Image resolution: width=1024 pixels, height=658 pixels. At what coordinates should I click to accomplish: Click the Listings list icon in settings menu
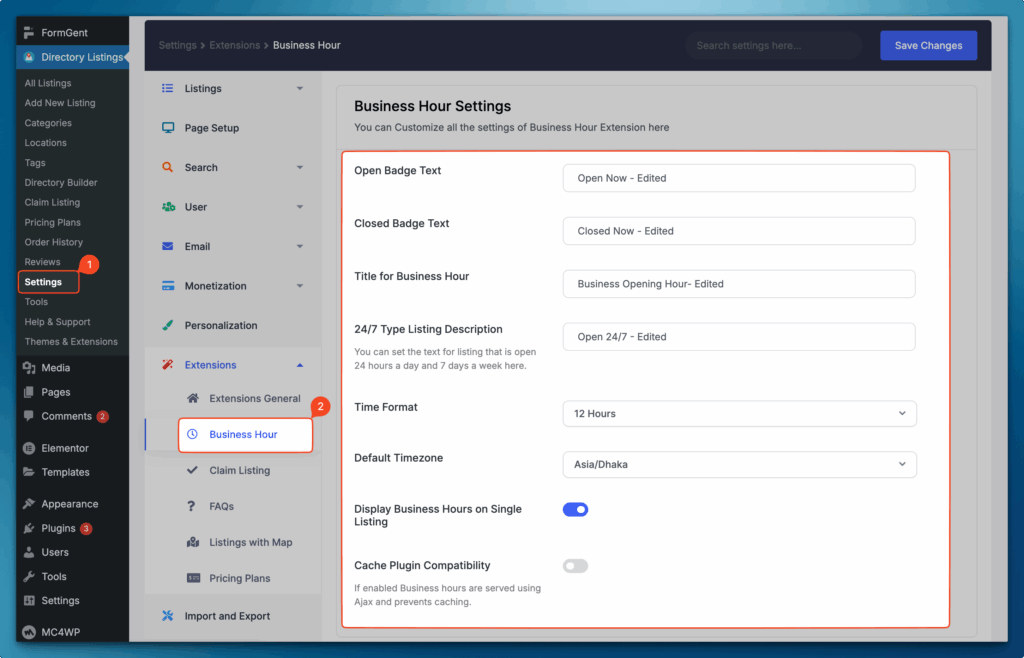167,89
